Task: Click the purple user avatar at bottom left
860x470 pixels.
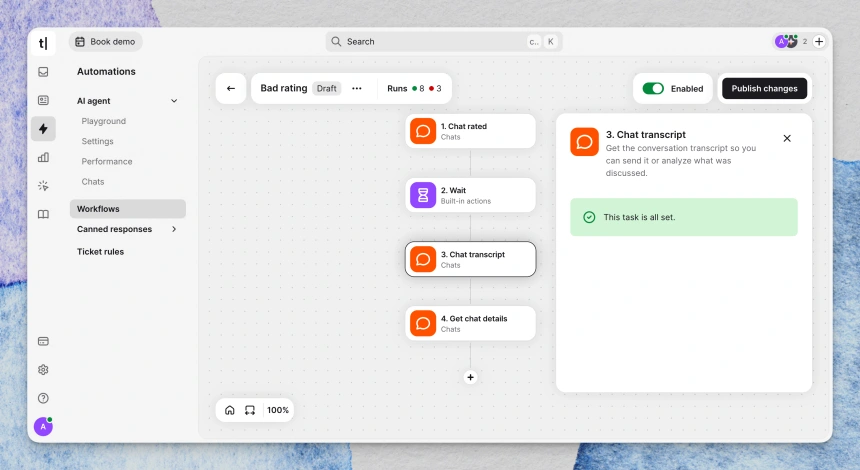Action: coord(43,426)
